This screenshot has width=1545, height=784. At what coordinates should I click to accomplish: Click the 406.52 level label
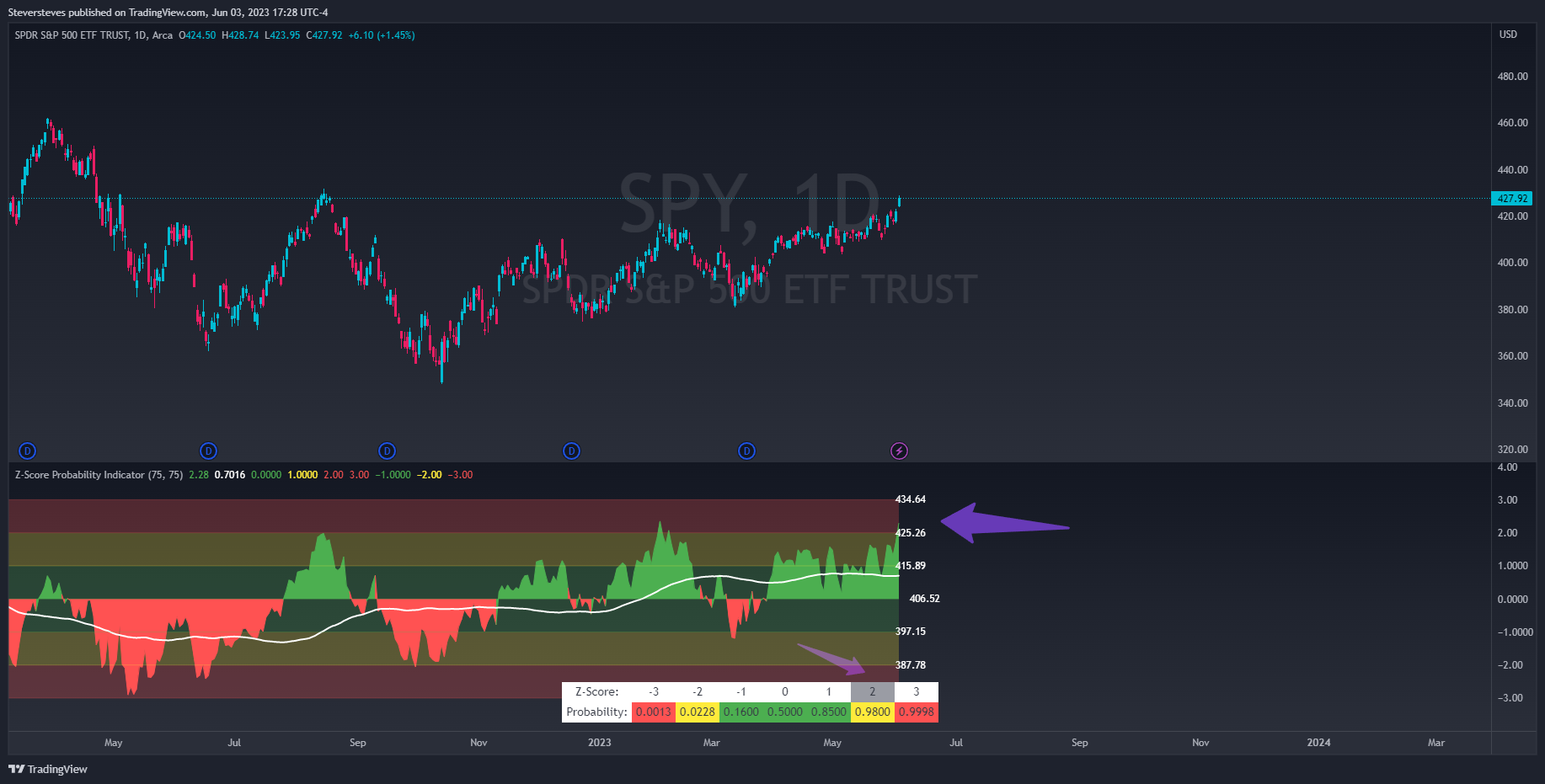pyautogui.click(x=924, y=599)
